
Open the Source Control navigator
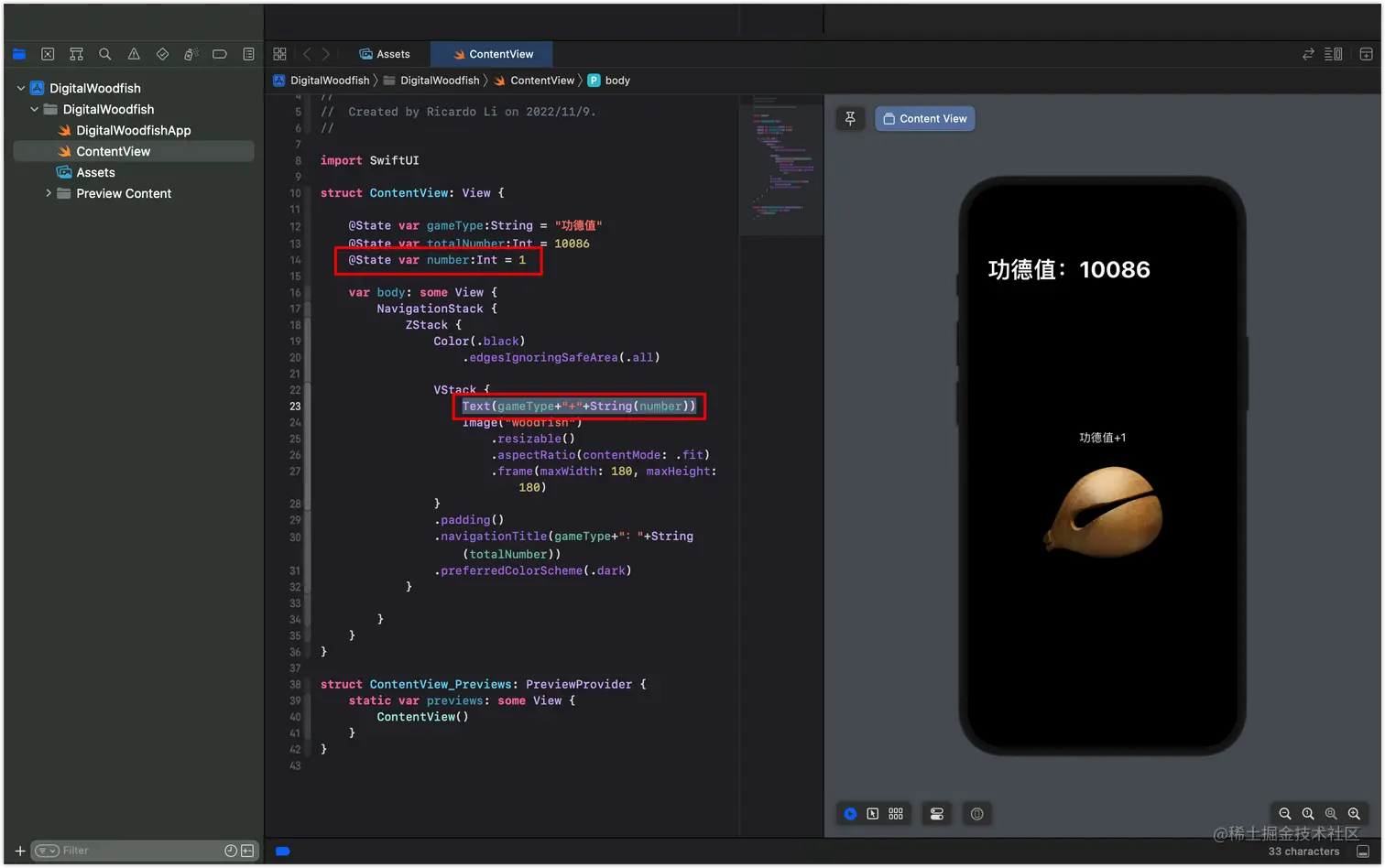[48, 54]
